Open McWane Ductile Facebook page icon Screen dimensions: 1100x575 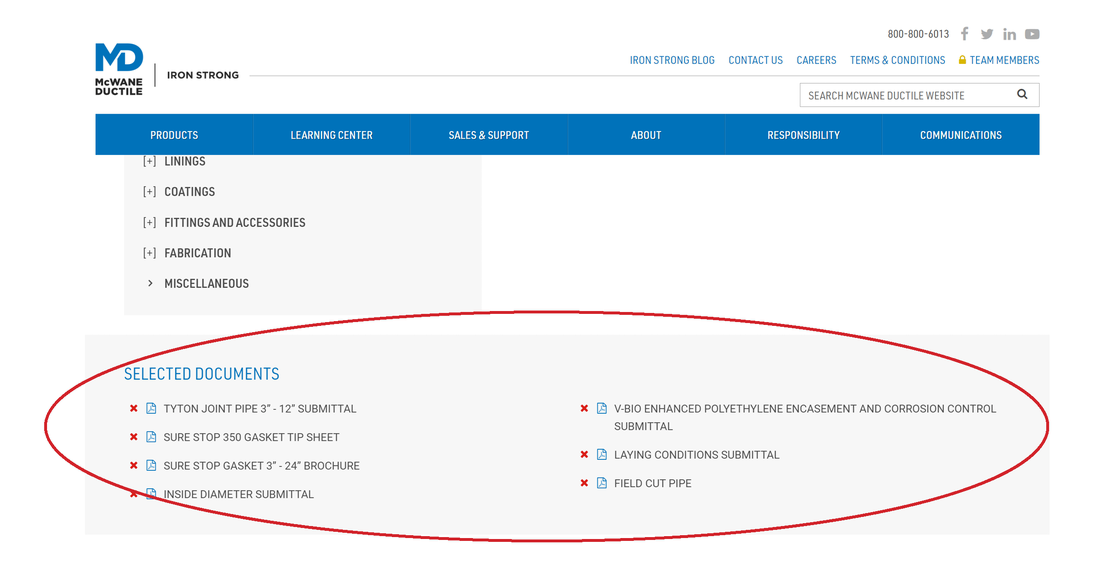coord(965,34)
